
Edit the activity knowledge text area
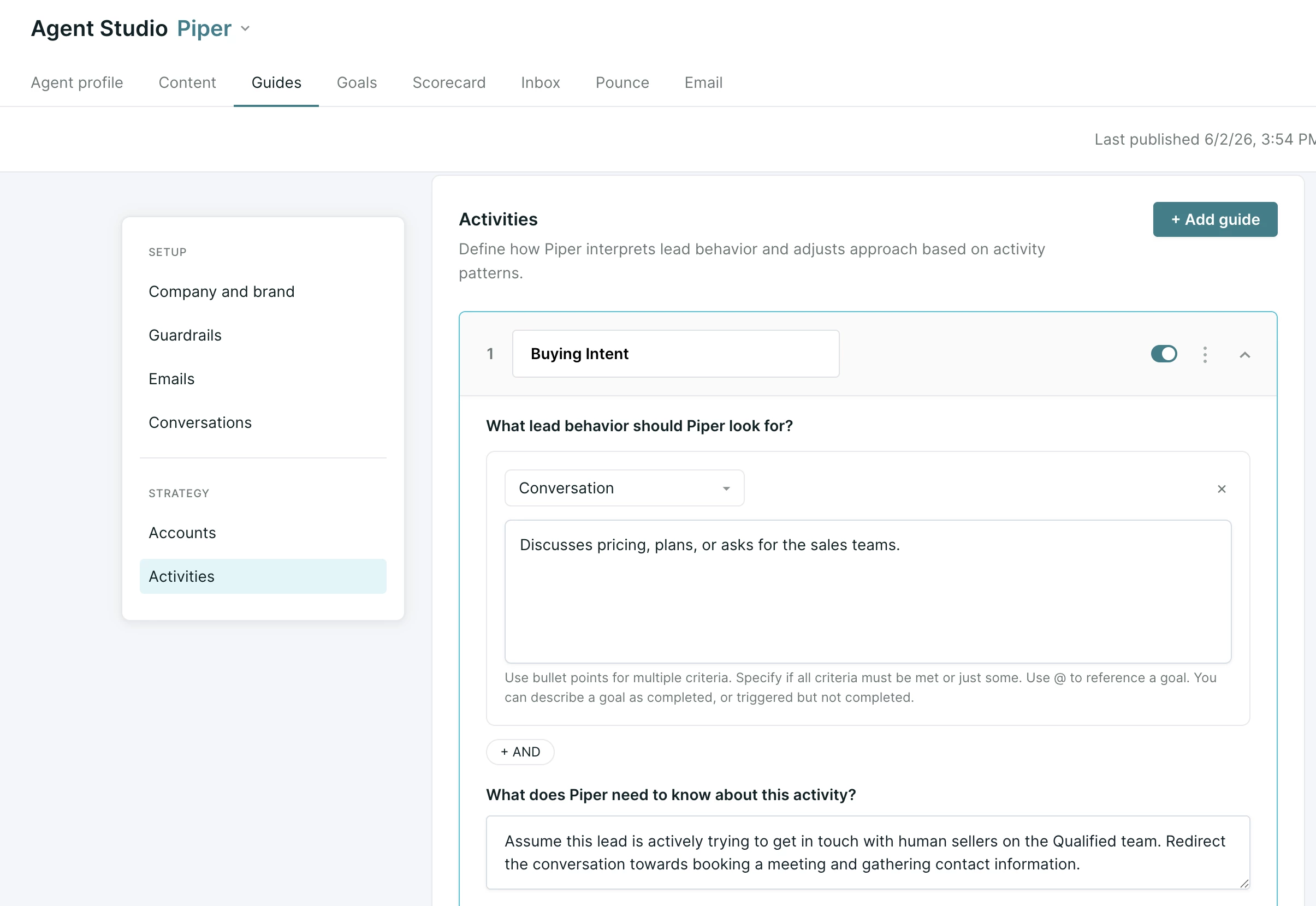pos(868,853)
